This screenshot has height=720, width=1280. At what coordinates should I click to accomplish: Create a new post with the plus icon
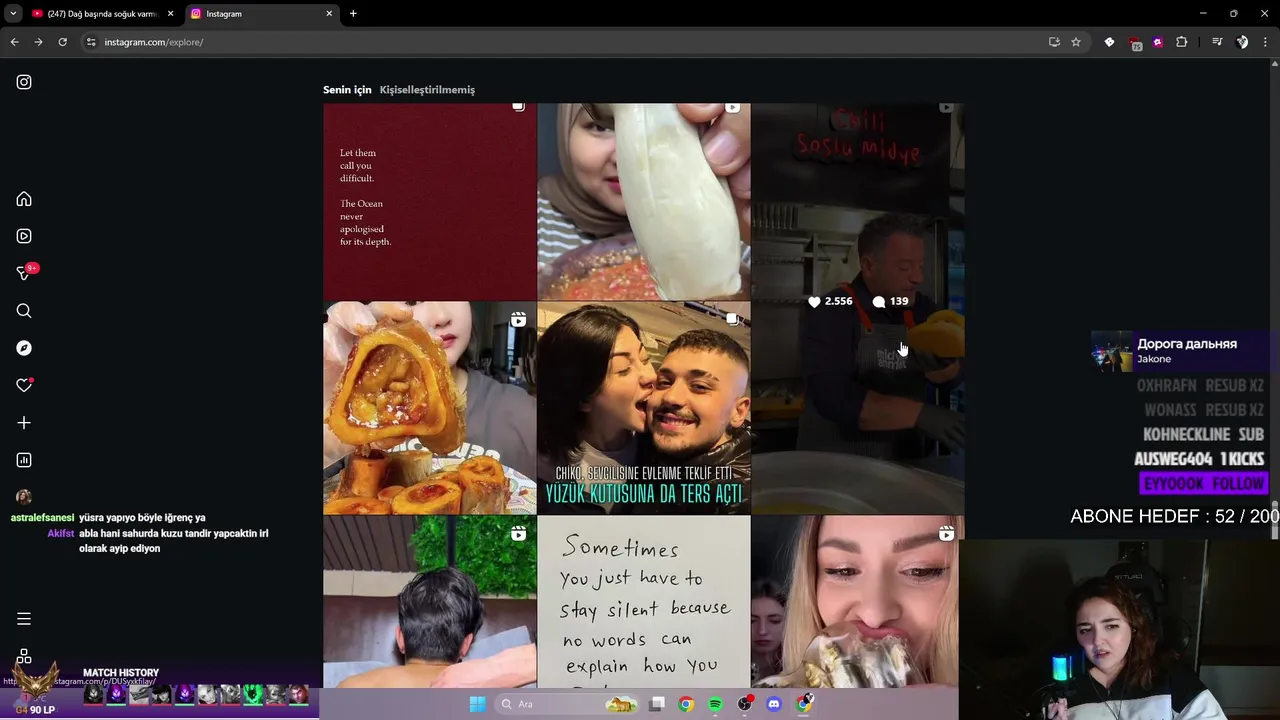24,423
